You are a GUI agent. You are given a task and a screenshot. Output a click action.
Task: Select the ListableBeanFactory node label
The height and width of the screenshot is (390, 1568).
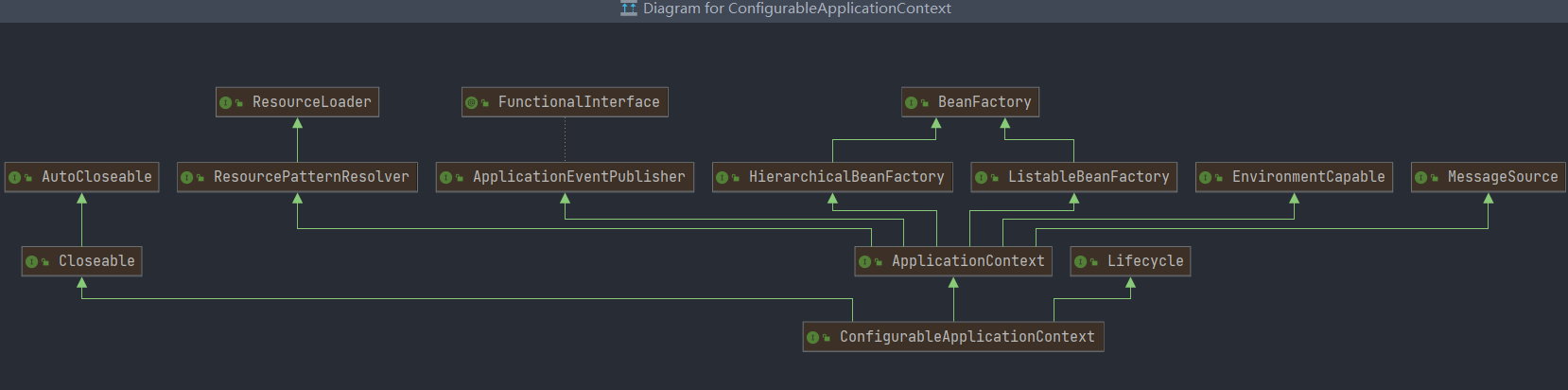coord(1089,177)
